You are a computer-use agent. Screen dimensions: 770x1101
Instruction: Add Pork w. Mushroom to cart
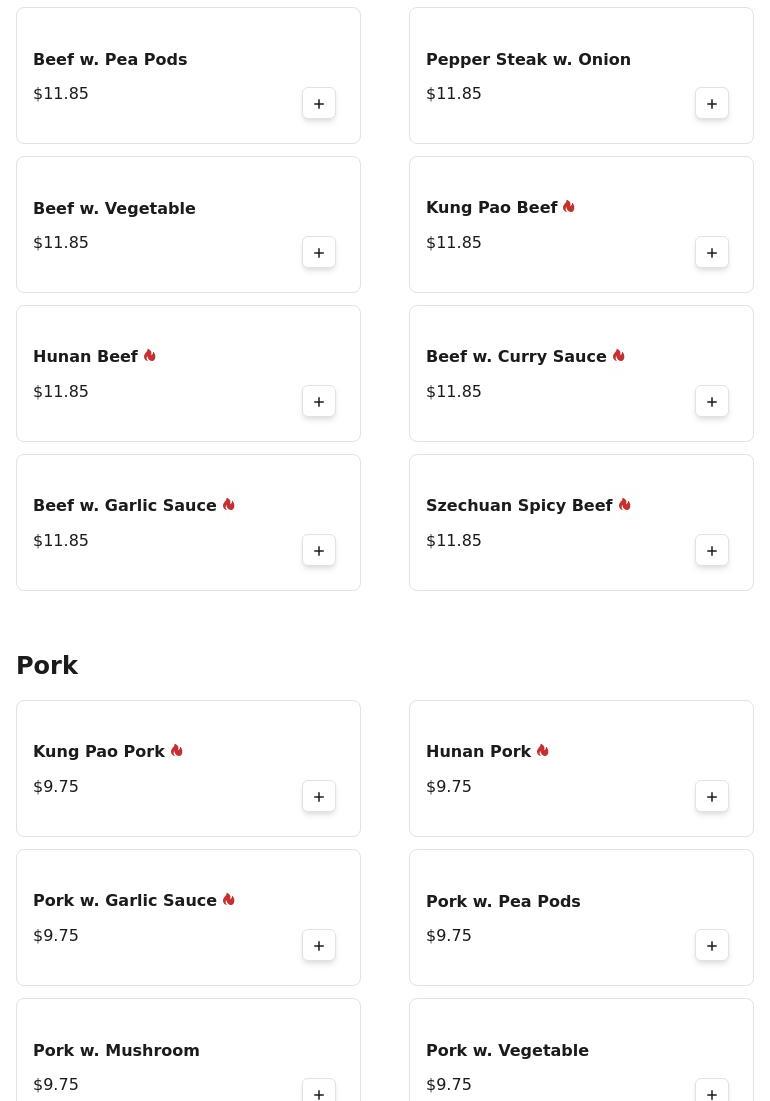tap(319, 1092)
